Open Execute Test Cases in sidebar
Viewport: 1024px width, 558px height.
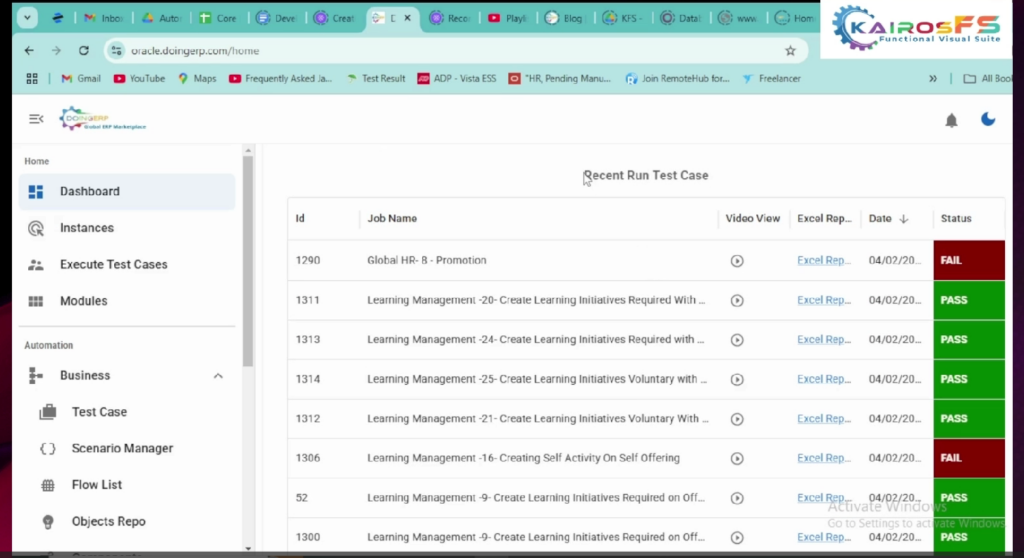(113, 265)
